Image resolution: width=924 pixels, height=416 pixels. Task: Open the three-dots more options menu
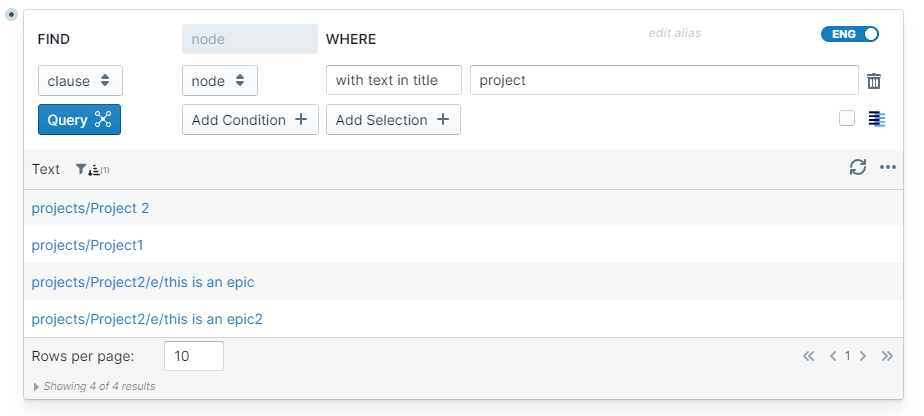pyautogui.click(x=888, y=168)
